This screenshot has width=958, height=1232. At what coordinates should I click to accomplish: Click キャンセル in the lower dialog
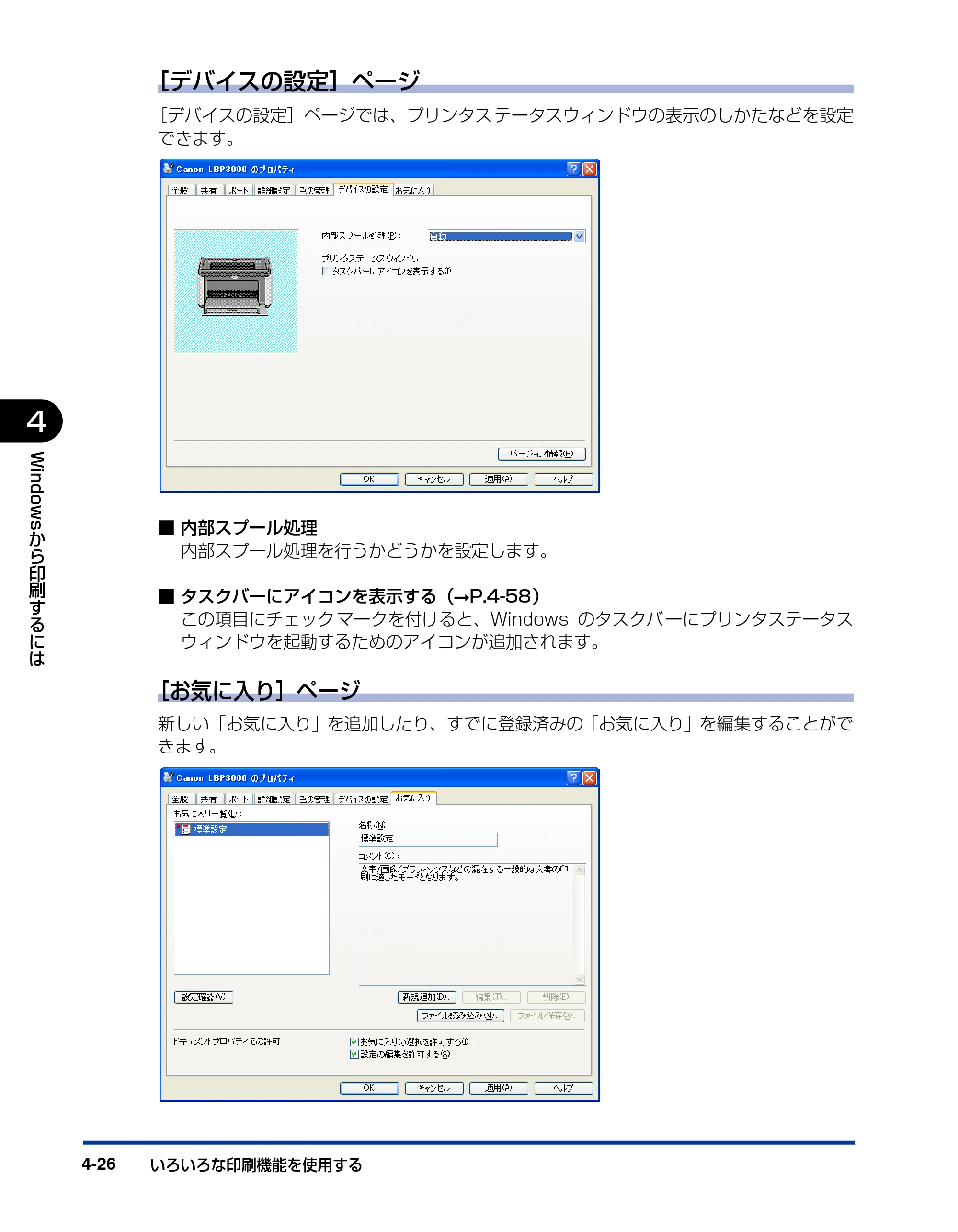point(434,1088)
